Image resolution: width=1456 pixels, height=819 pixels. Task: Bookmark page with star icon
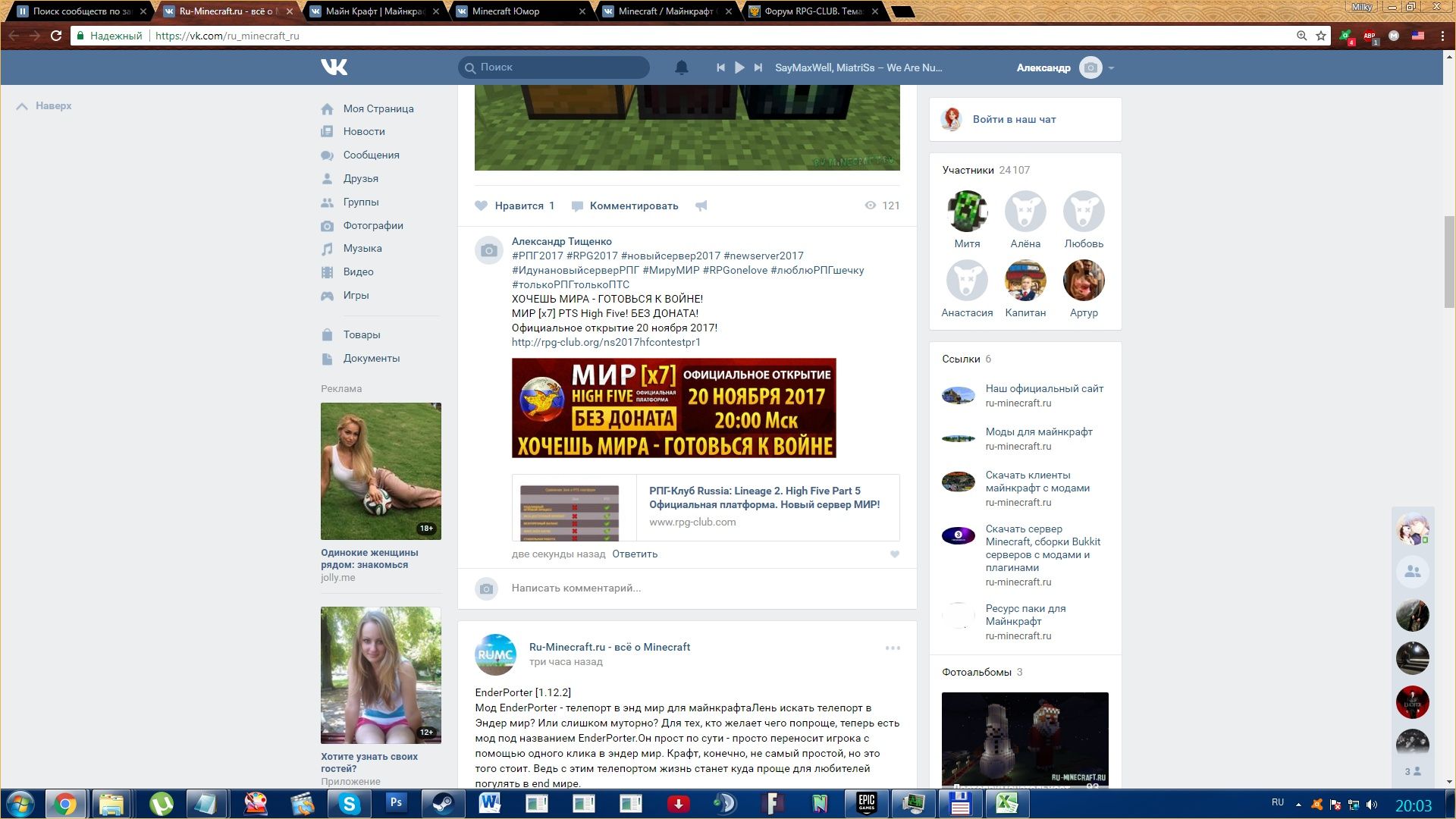coord(1321,36)
